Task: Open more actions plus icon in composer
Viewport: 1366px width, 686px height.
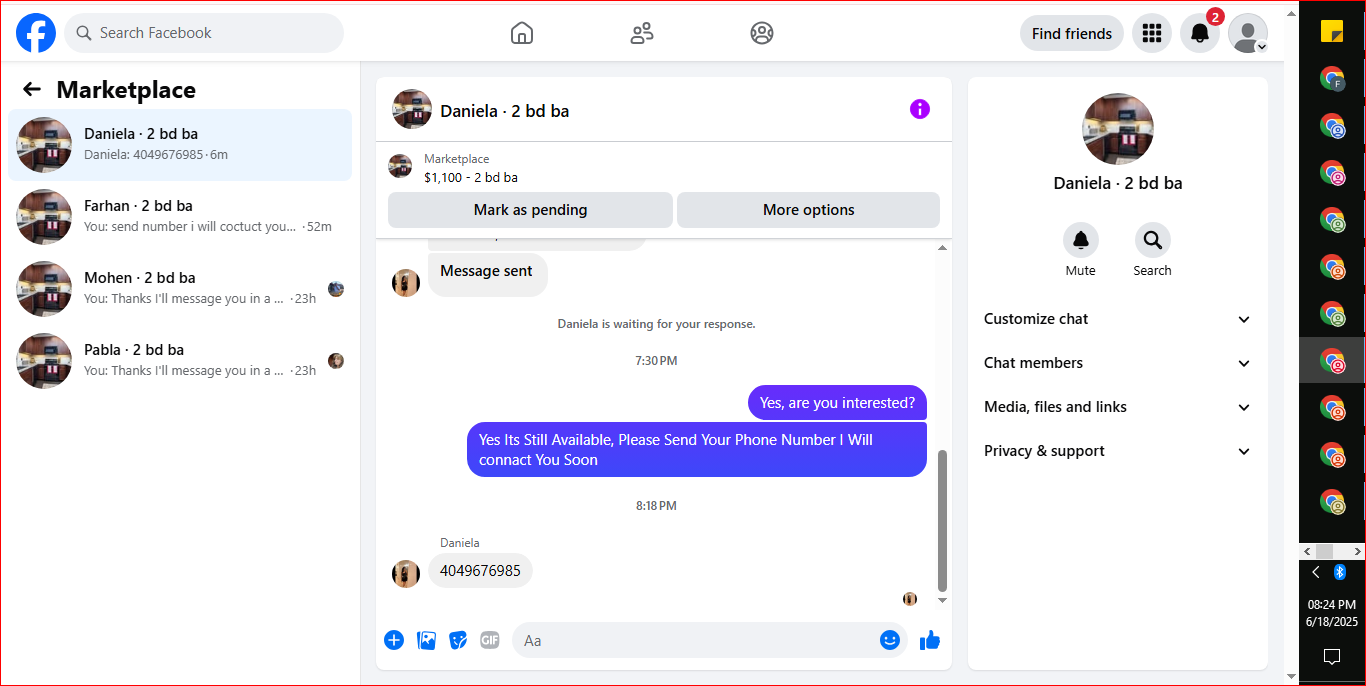Action: [x=394, y=640]
